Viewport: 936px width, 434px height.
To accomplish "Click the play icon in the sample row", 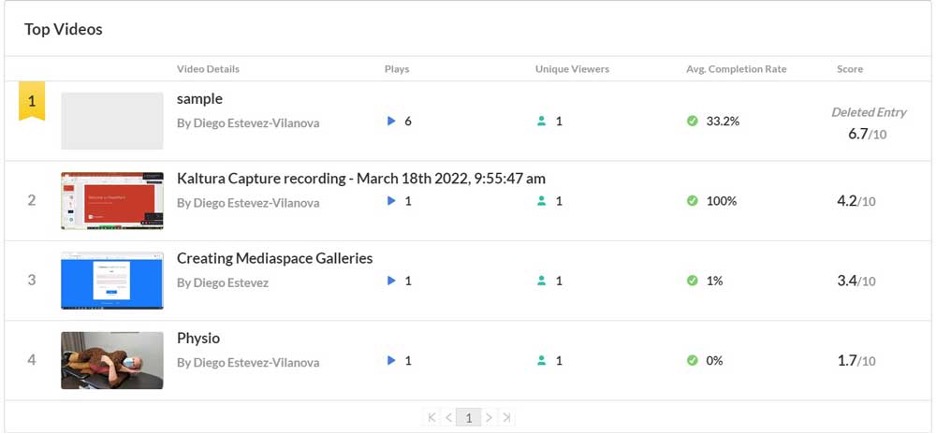I will pos(392,121).
